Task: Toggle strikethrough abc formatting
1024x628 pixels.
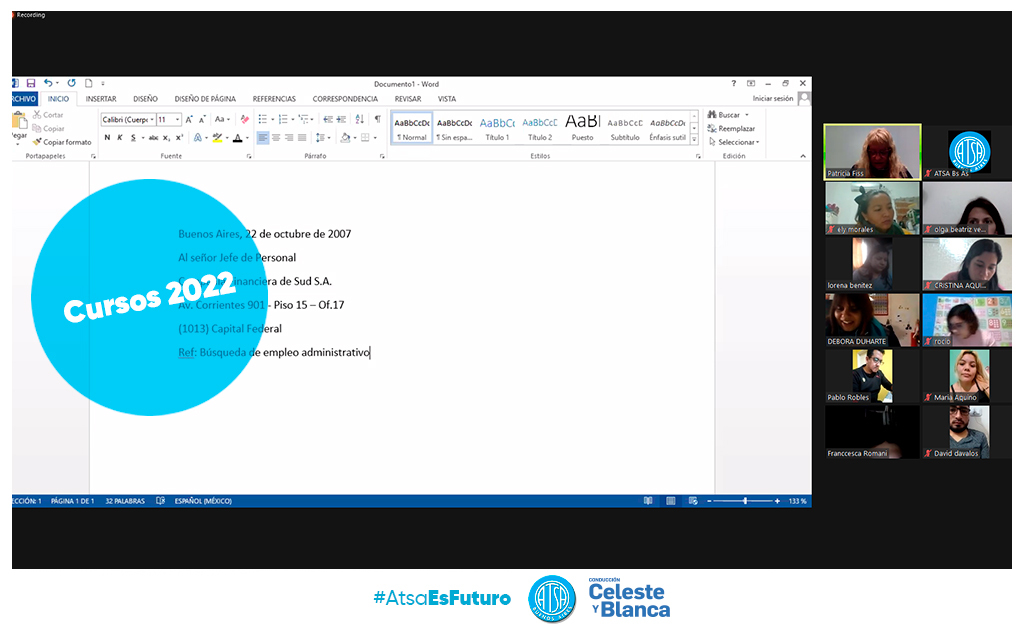Action: [x=153, y=138]
